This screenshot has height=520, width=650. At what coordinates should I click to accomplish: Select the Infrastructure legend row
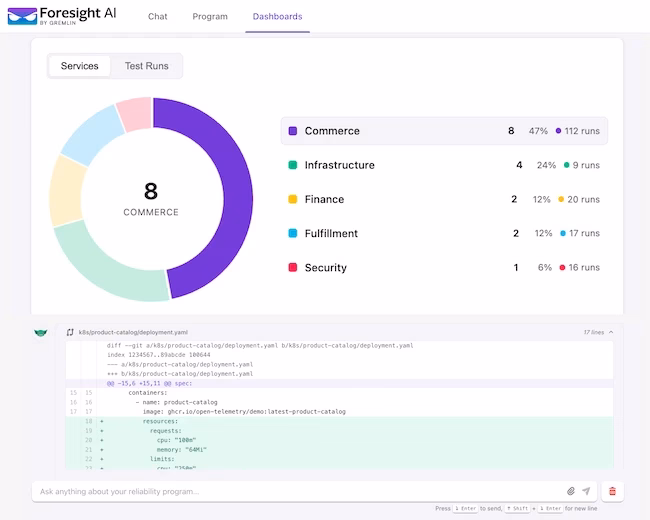coord(444,165)
